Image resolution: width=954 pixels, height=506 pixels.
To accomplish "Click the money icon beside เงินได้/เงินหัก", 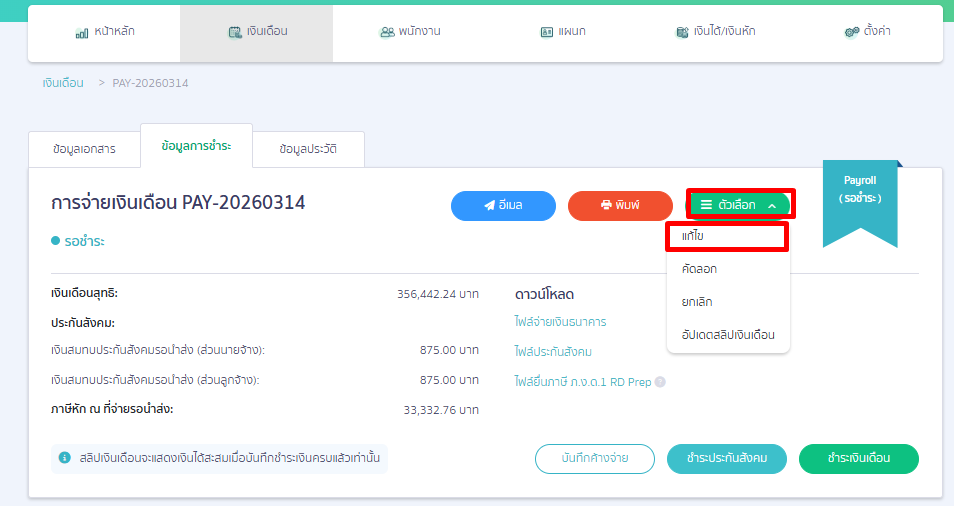I will (x=682, y=32).
